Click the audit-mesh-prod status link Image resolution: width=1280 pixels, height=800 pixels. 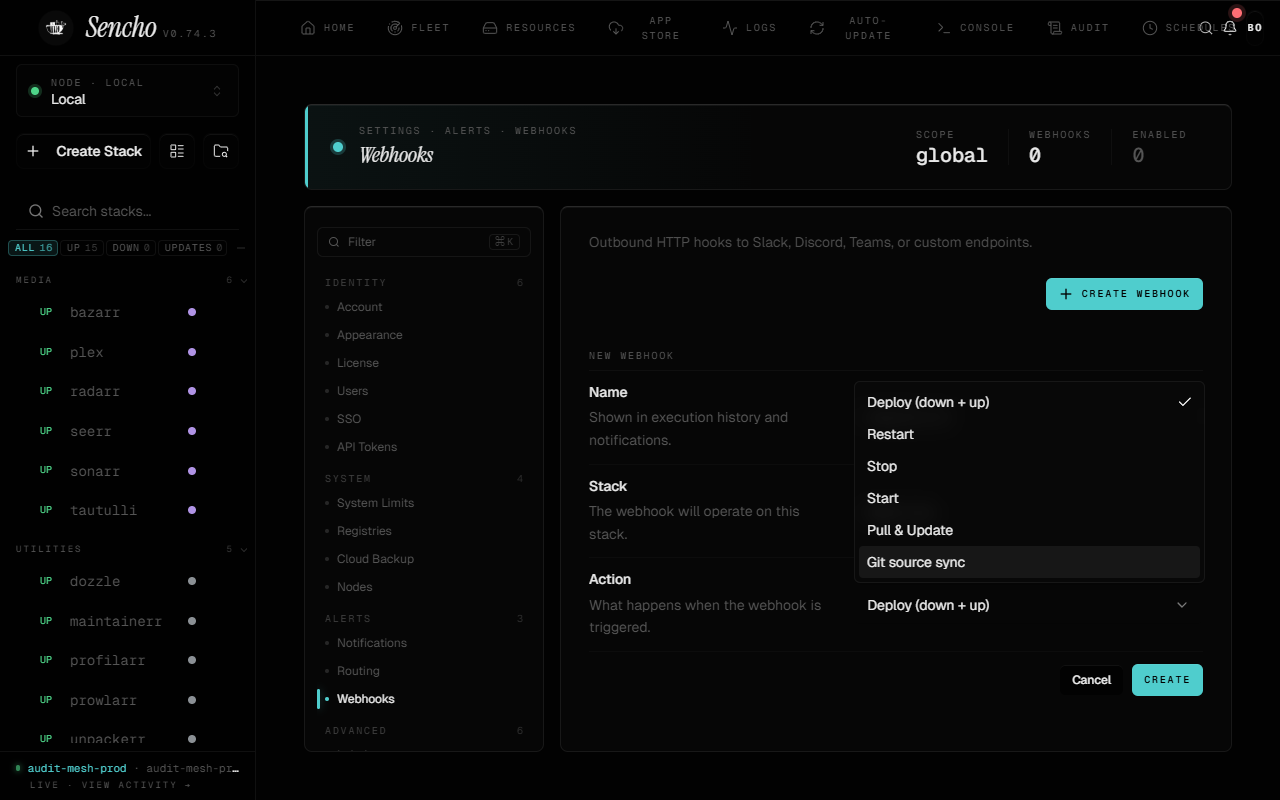coord(77,768)
